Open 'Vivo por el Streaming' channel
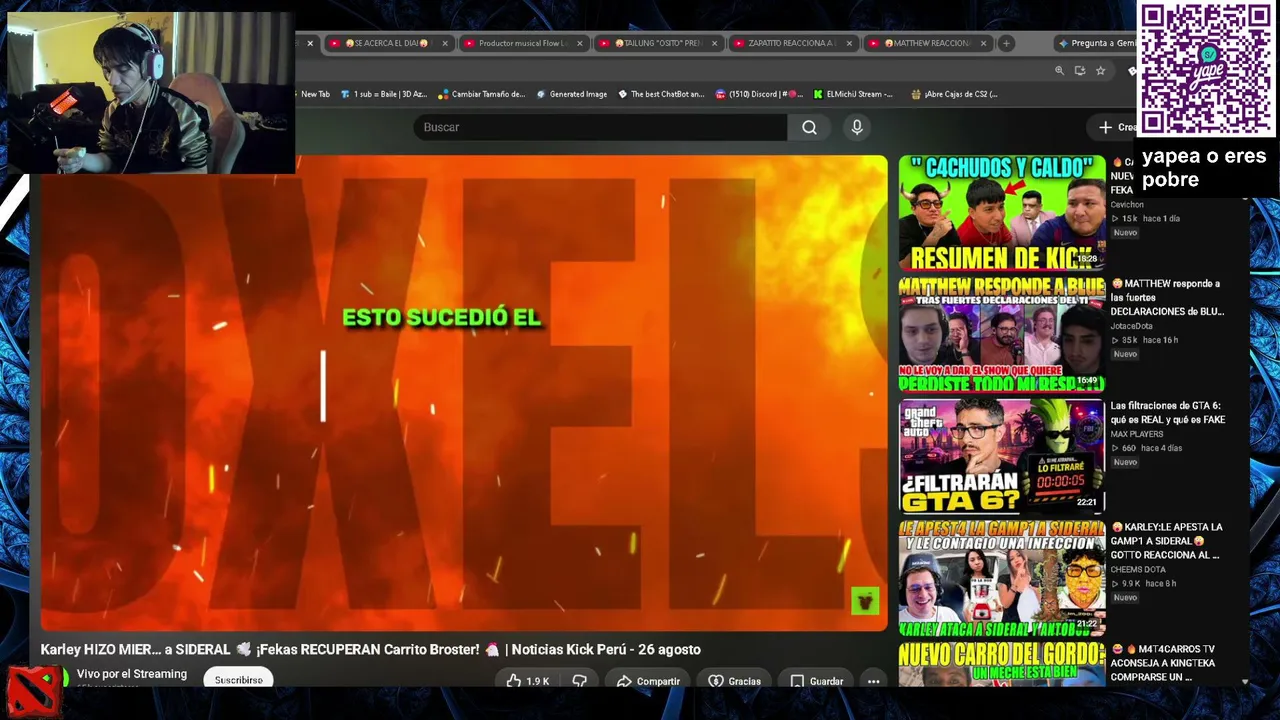 point(132,674)
